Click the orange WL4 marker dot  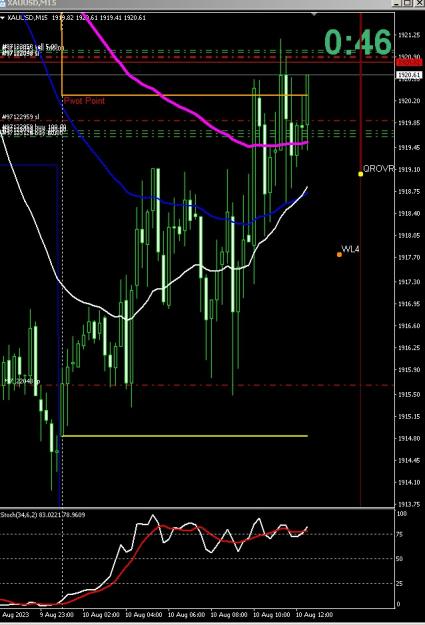tap(339, 254)
